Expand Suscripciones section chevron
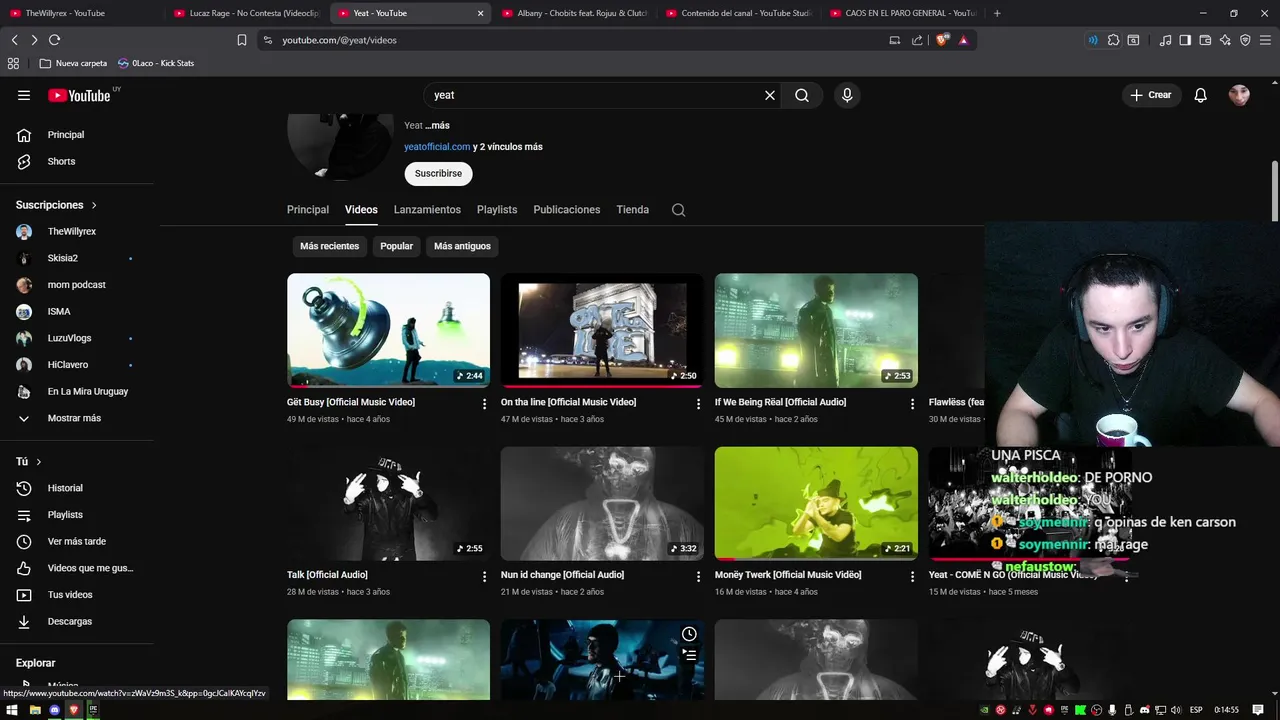 tap(94, 205)
